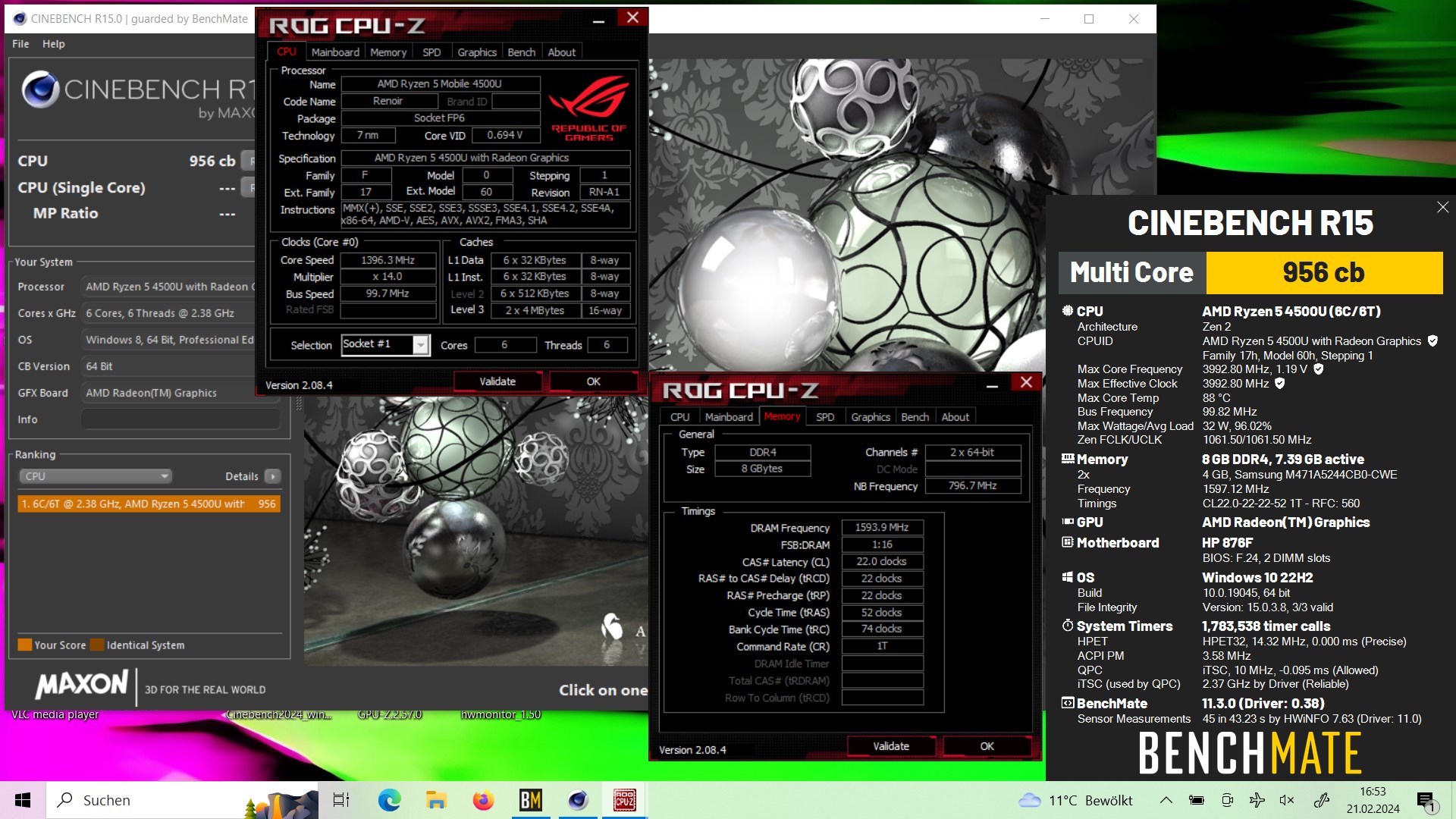Screen dimensions: 1456x819
Task: Click the Memory module icon in BenchMate
Action: pos(1068,459)
